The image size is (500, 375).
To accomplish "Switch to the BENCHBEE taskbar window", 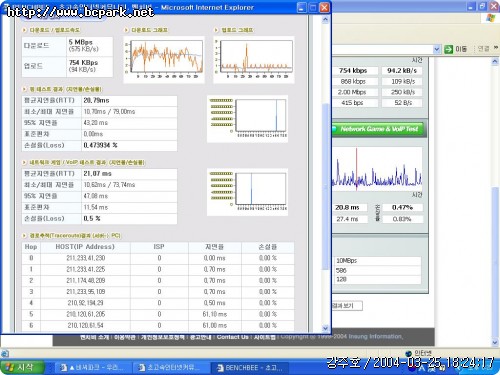I will tap(249, 368).
